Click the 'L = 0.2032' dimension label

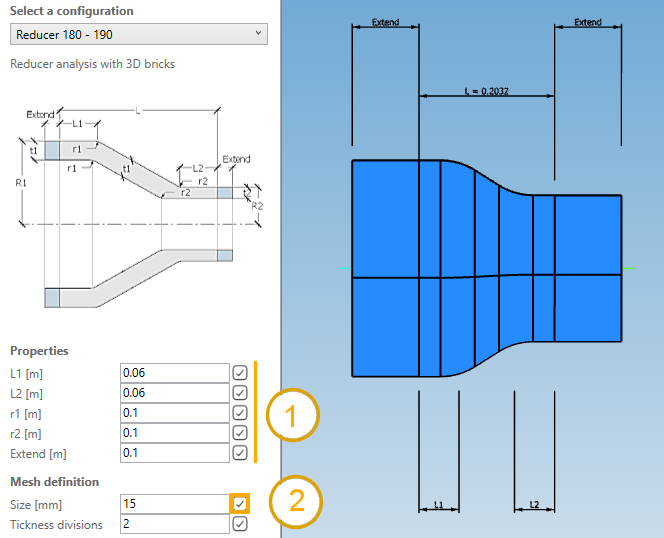[x=486, y=91]
